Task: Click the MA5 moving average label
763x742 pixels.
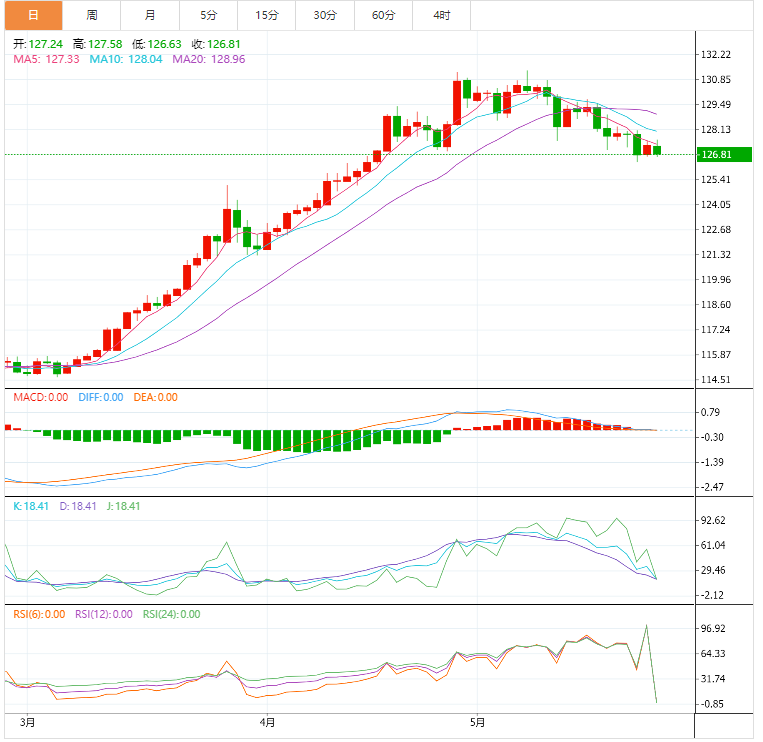Action: [45, 60]
